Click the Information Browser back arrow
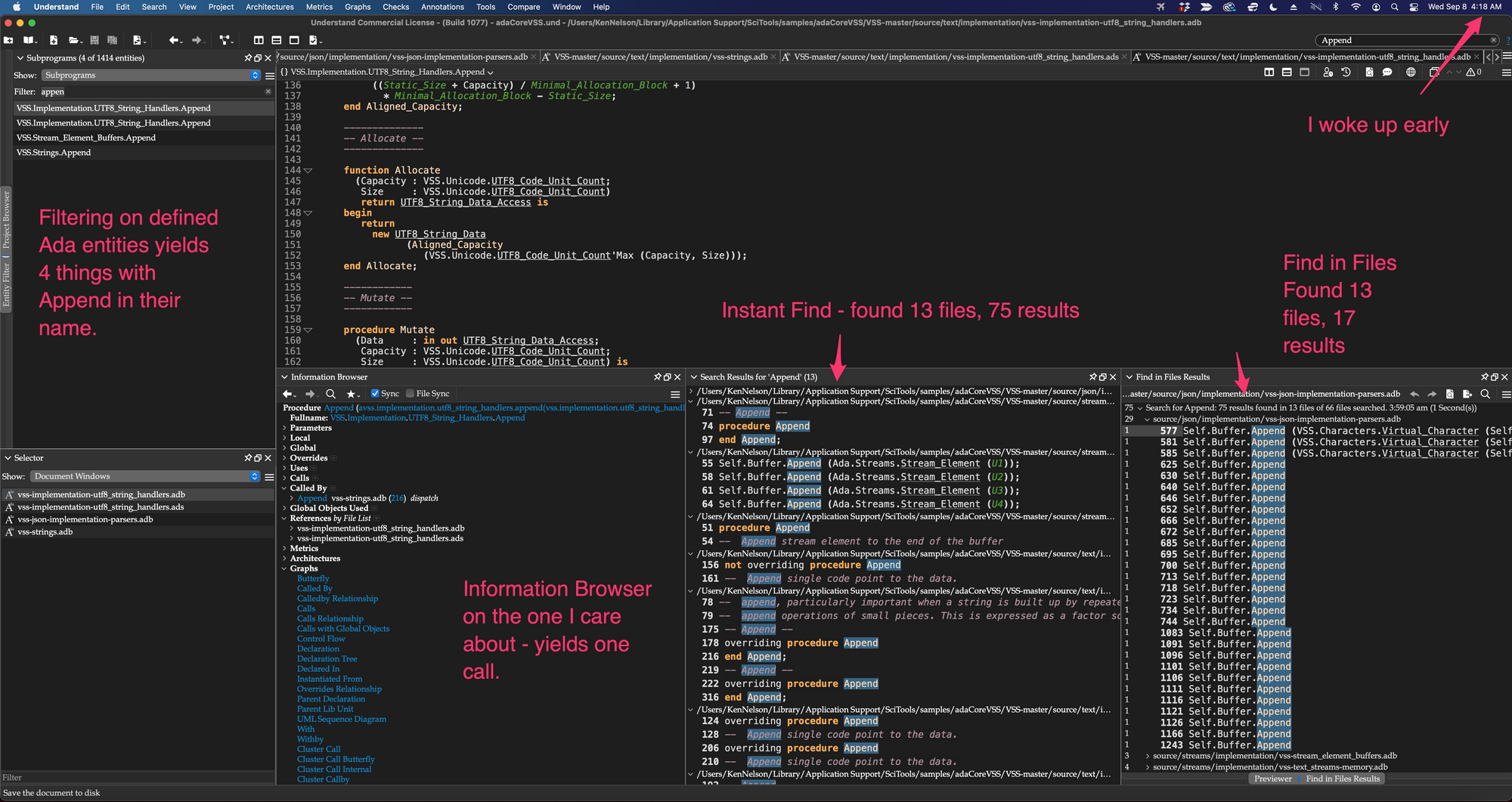The image size is (1512, 802). 288,394
